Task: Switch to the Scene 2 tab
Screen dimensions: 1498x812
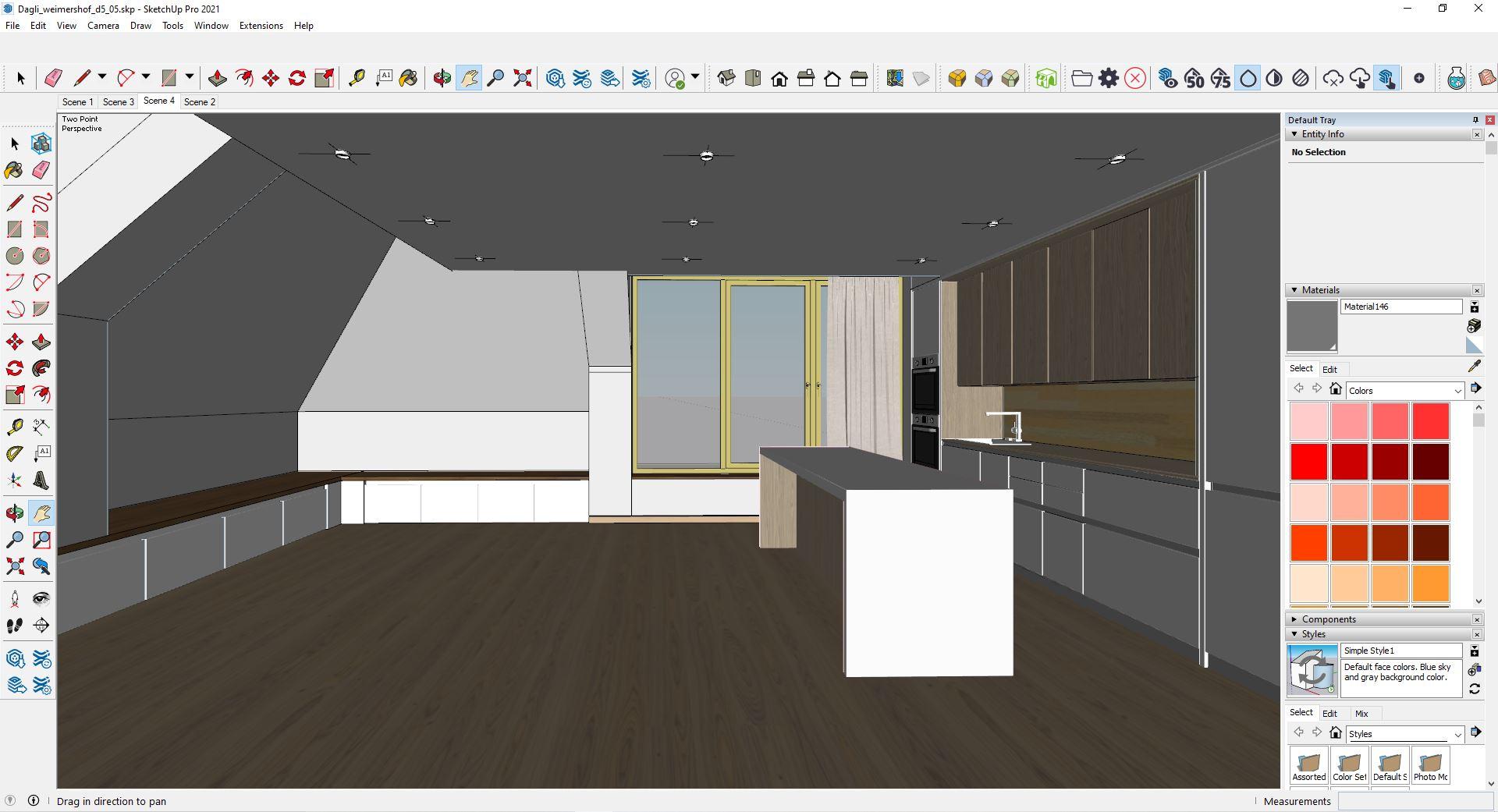Action: [200, 102]
